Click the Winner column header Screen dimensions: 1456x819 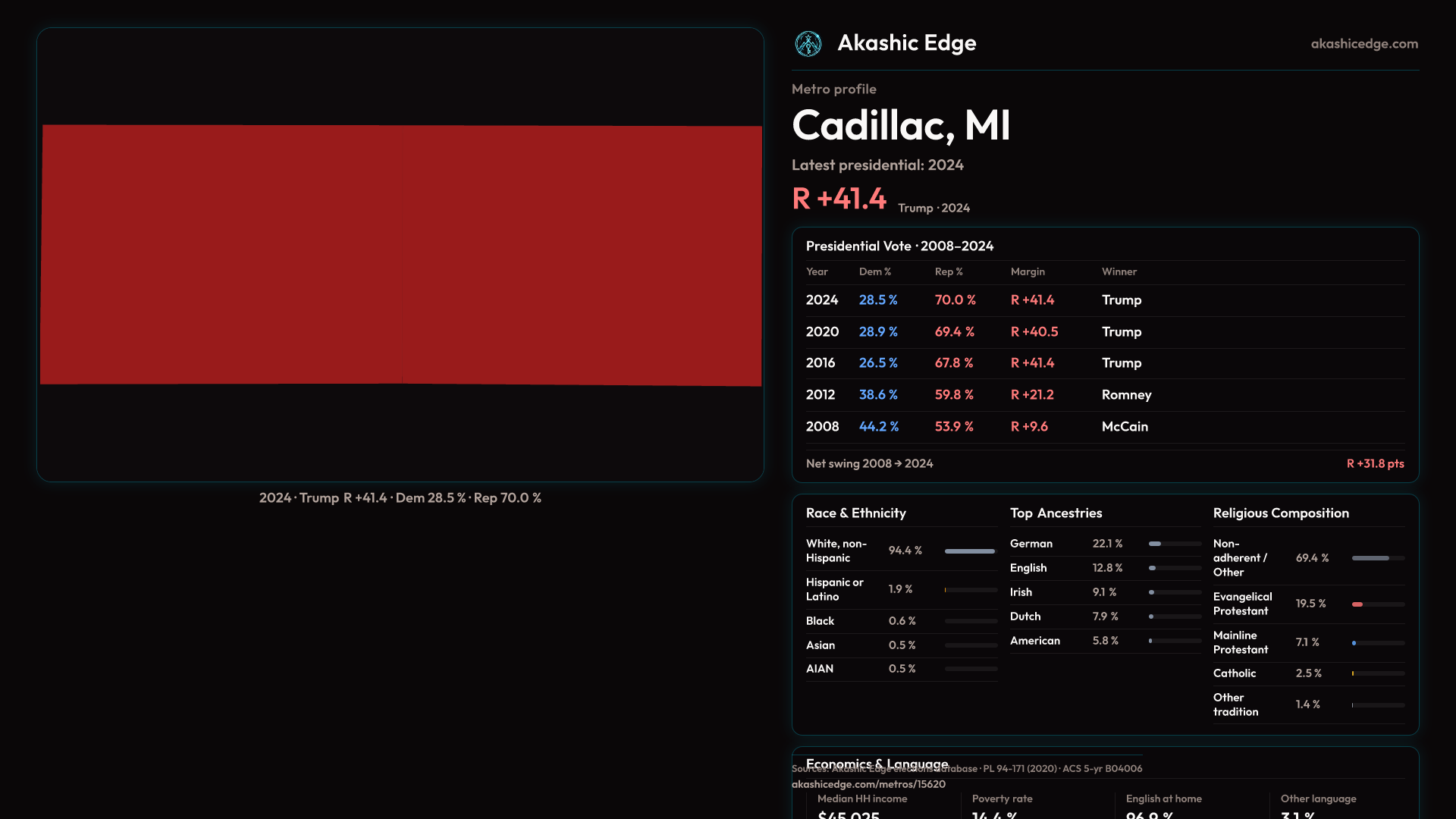coord(1119,271)
